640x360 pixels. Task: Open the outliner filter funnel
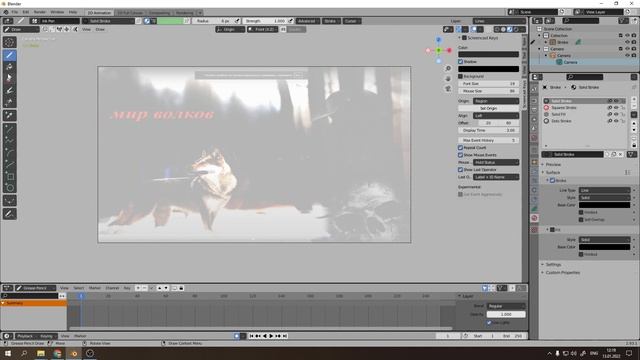[x=623, y=20]
